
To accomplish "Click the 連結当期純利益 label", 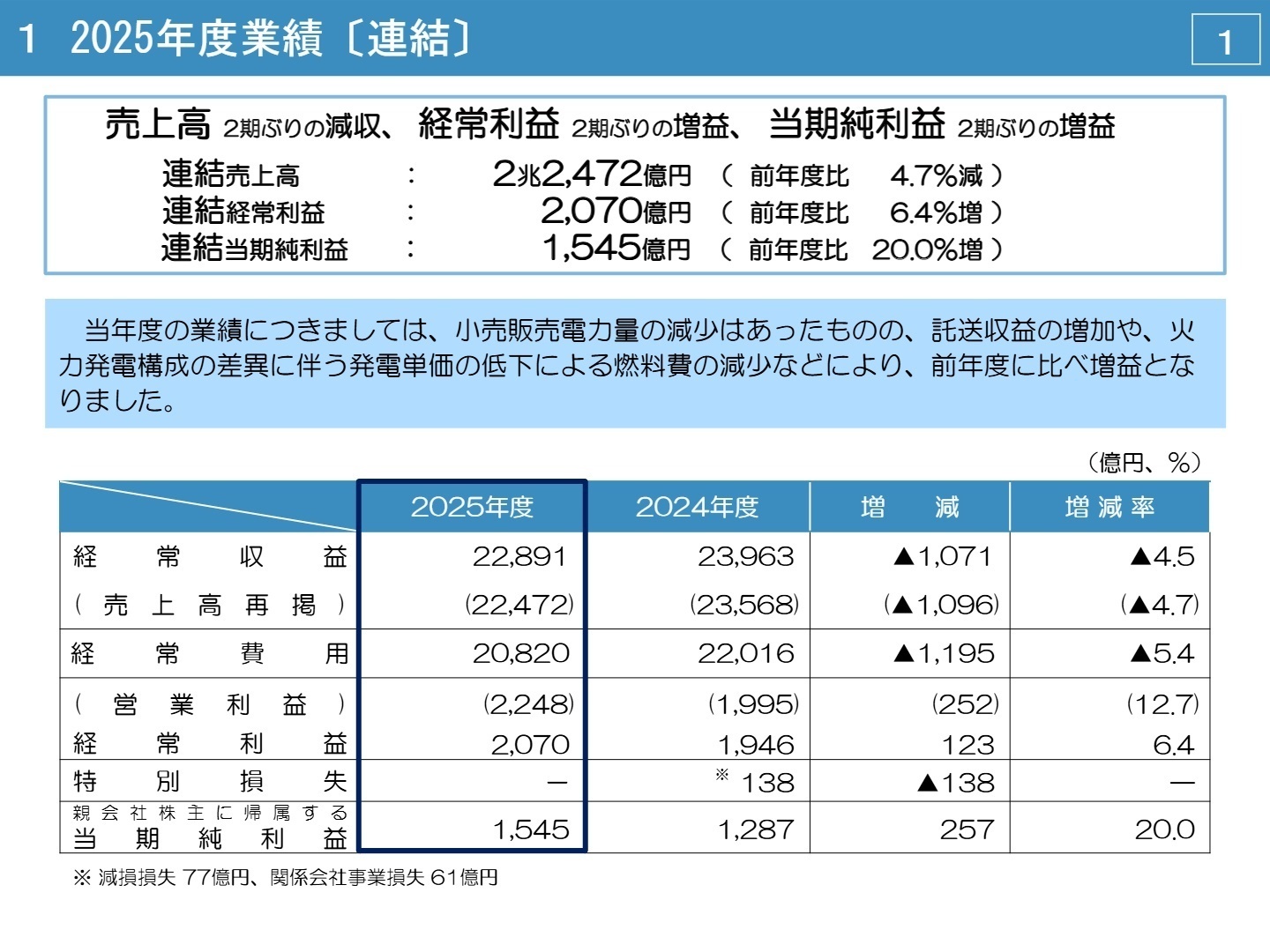I will click(255, 249).
